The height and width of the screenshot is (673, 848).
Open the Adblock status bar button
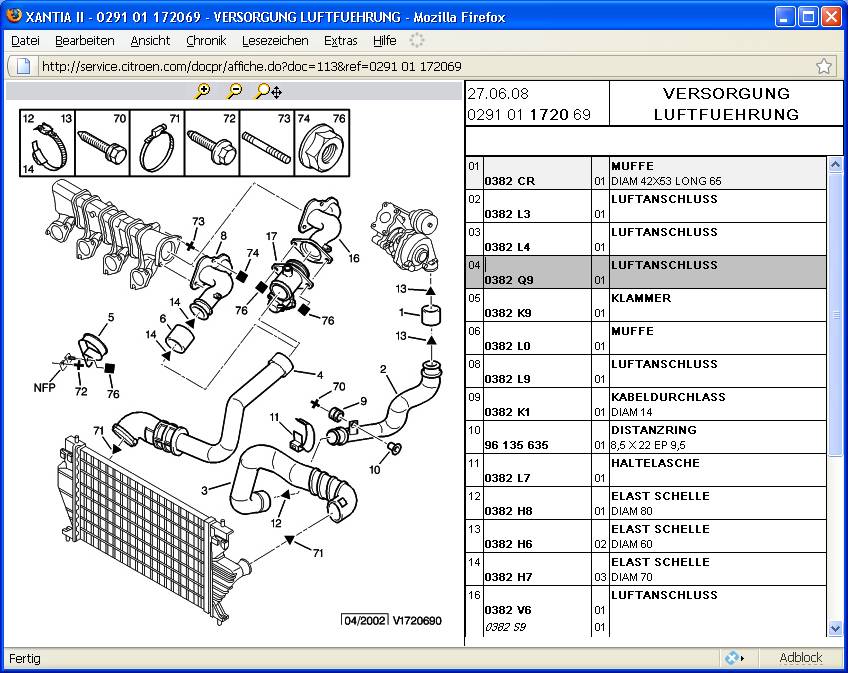[x=800, y=658]
